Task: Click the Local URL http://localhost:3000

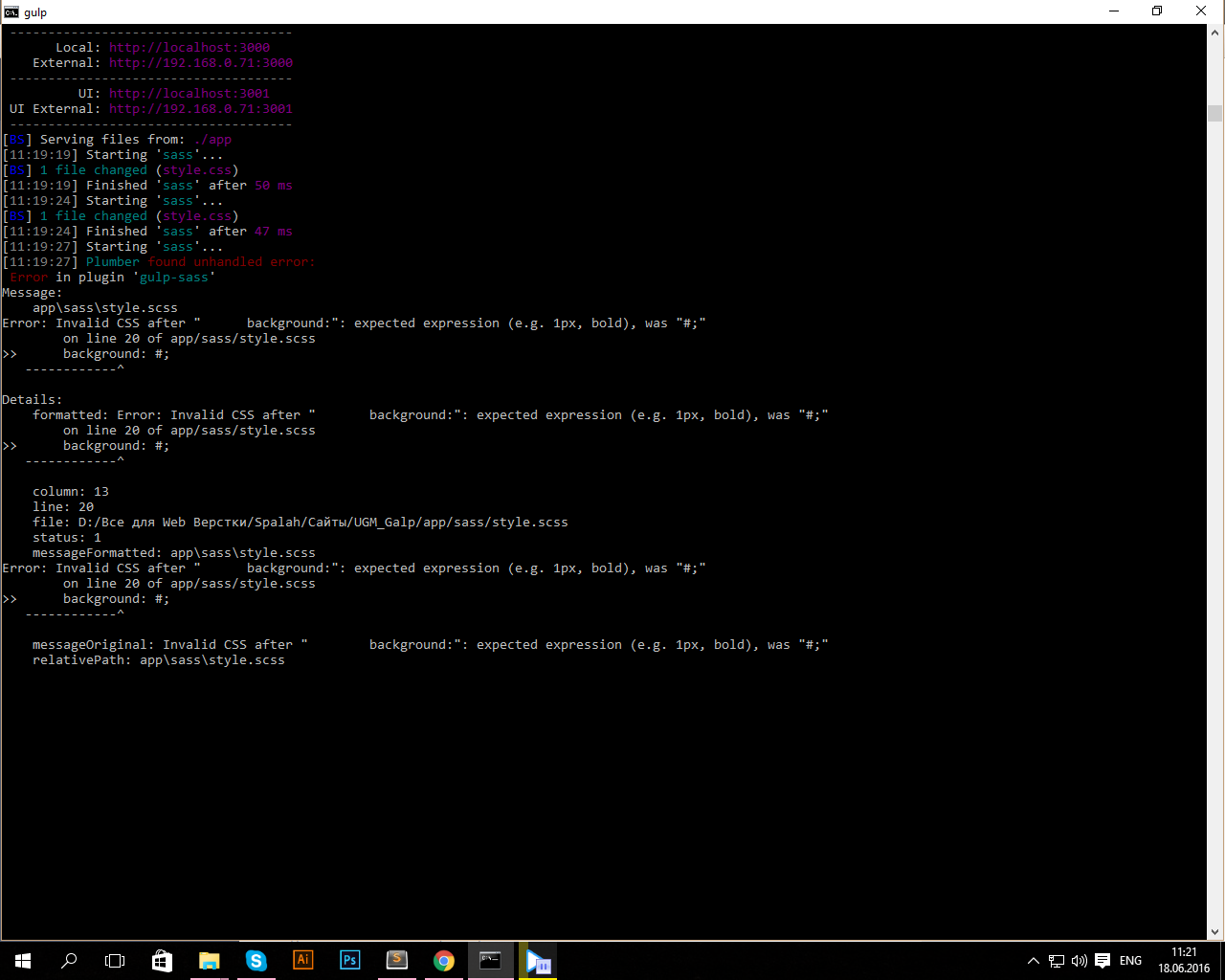Action: point(189,48)
